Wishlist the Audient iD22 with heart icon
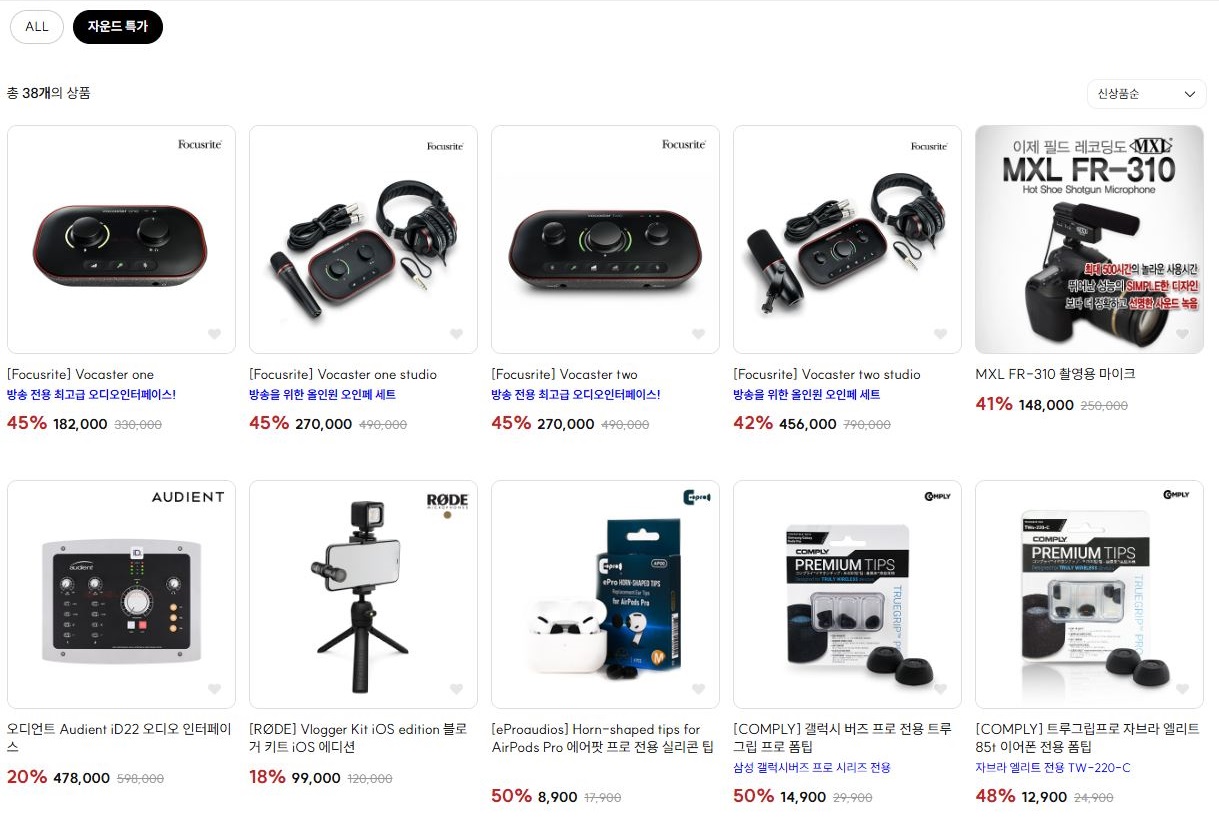This screenshot has width=1219, height=831. [x=214, y=689]
